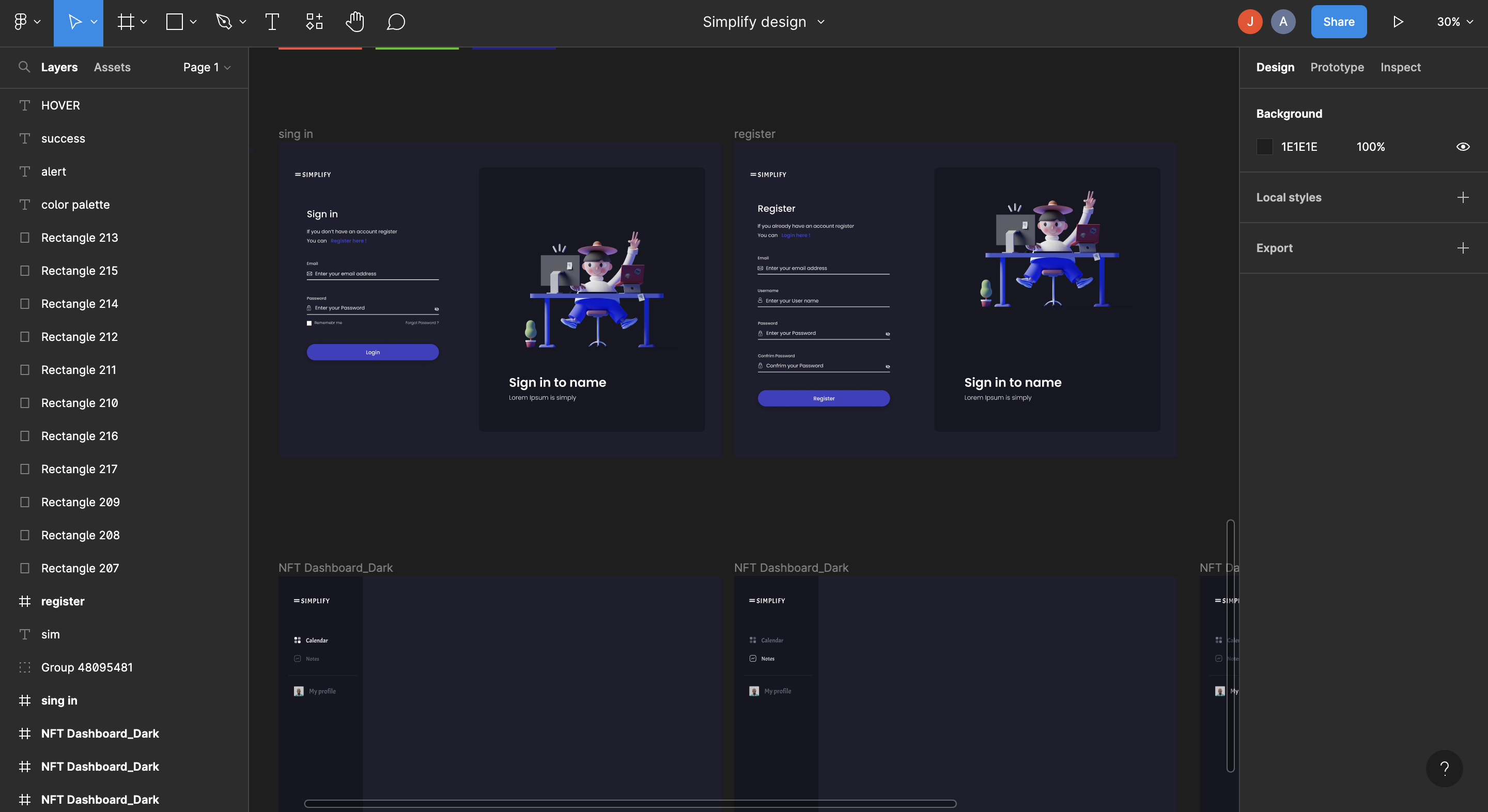The height and width of the screenshot is (812, 1488).
Task: Select the Pen tool
Action: [x=224, y=22]
